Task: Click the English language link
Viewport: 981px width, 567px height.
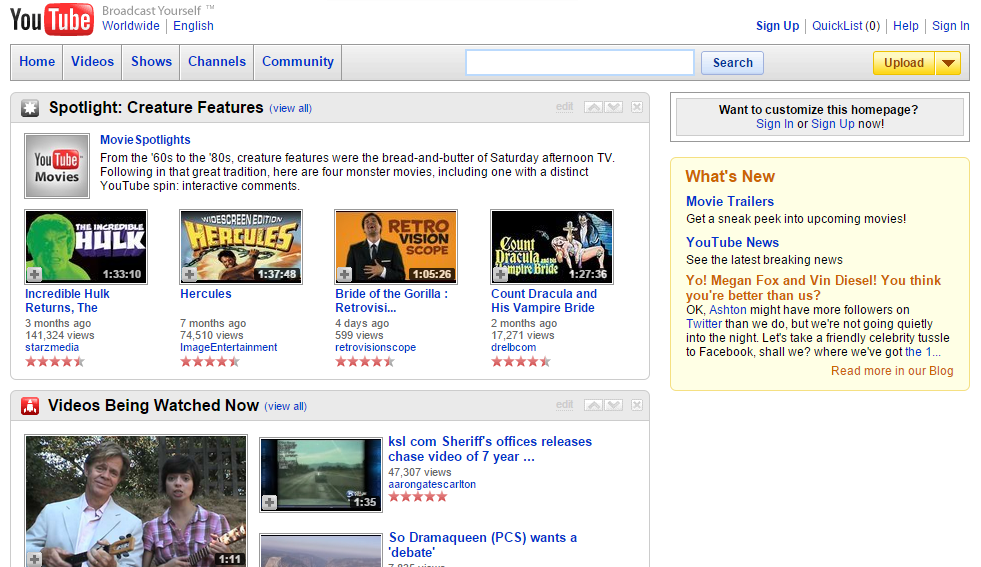Action: [x=193, y=26]
